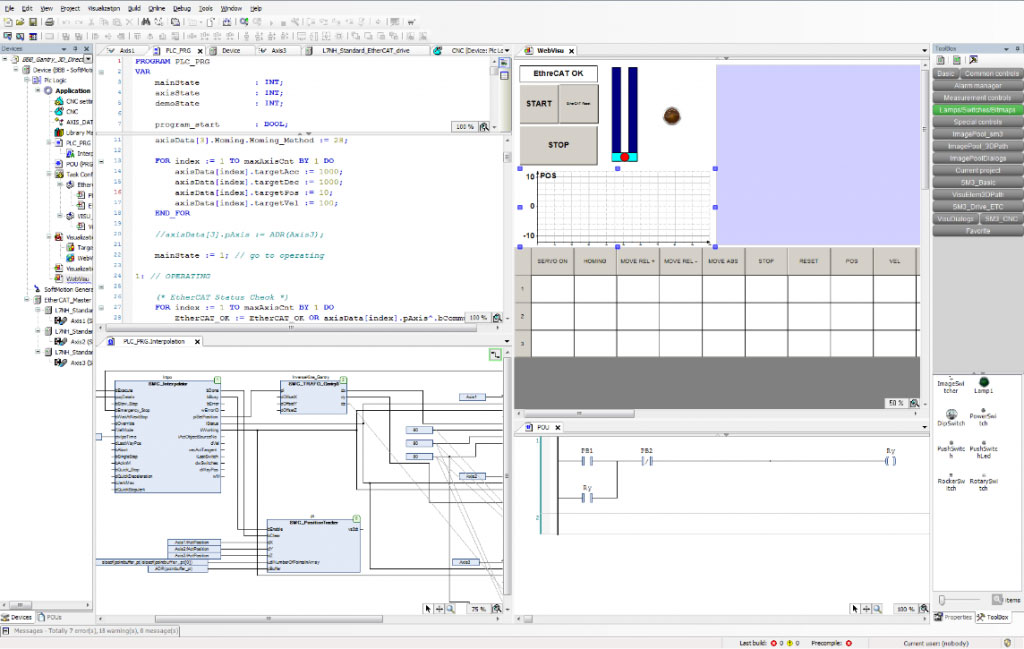Pick the Lamp1 element in ToolBox
Screen dimensions: 1024x649
click(x=984, y=385)
